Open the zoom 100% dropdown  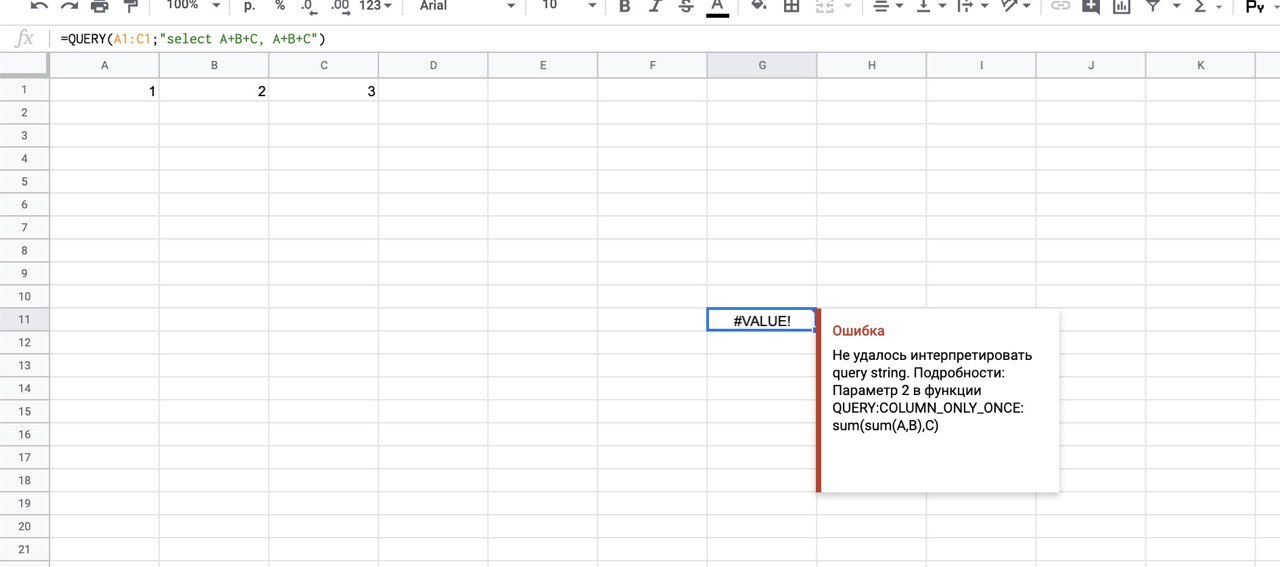pos(193,6)
